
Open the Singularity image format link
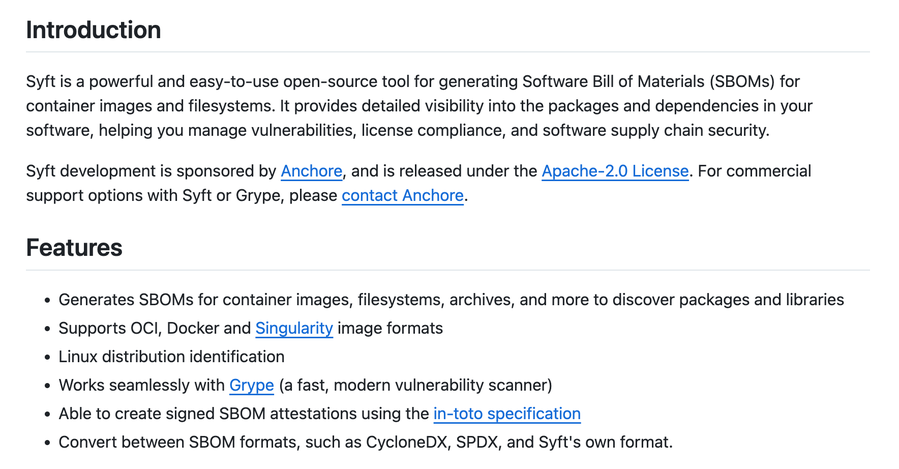[294, 329]
